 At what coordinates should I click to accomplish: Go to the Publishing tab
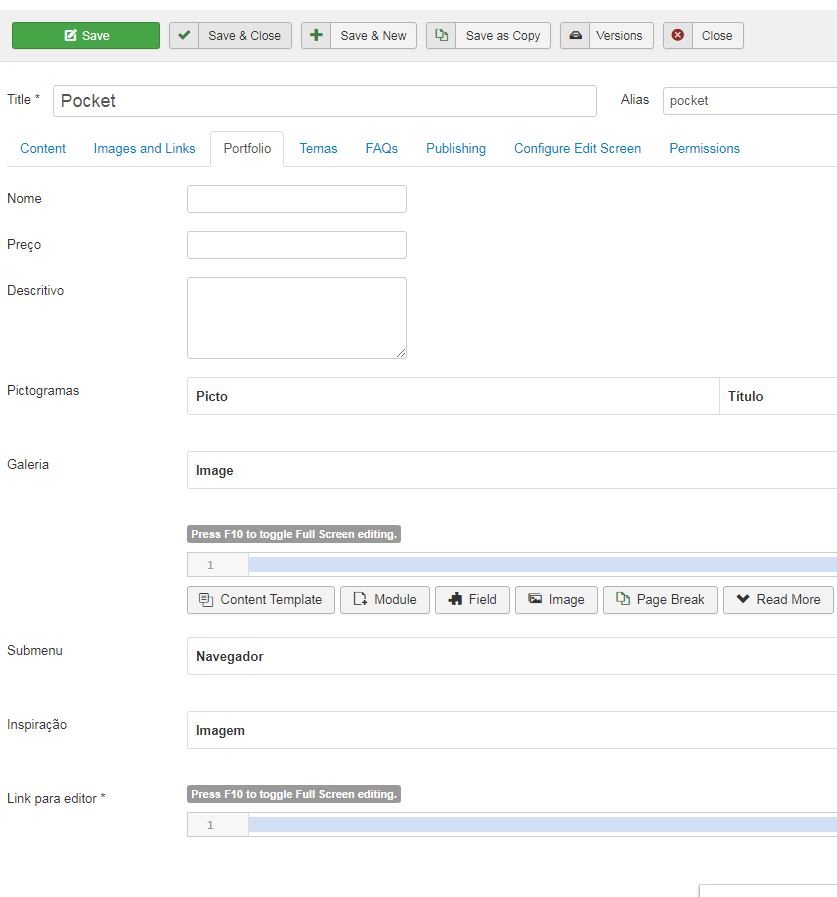point(456,148)
